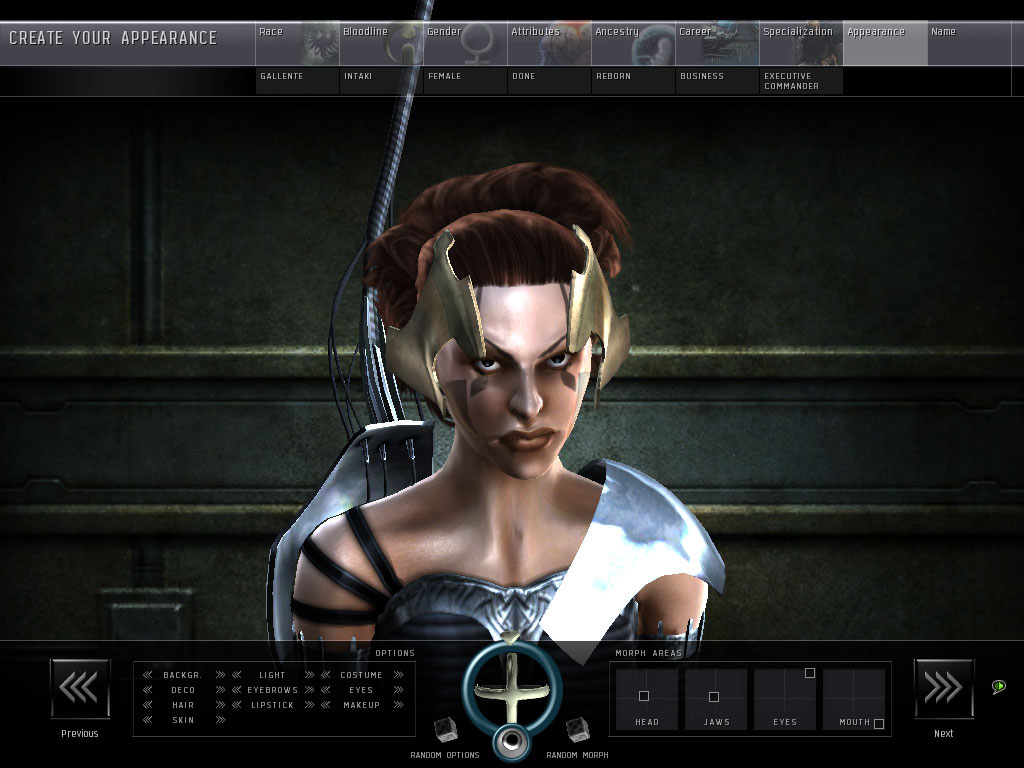Screen dimensions: 1024x768
Task: Click the INTAKI label under Bloodline
Action: coord(358,76)
